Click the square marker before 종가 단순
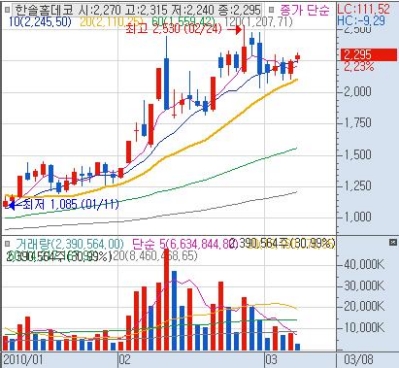This screenshot has width=399, height=368. tap(272, 9)
